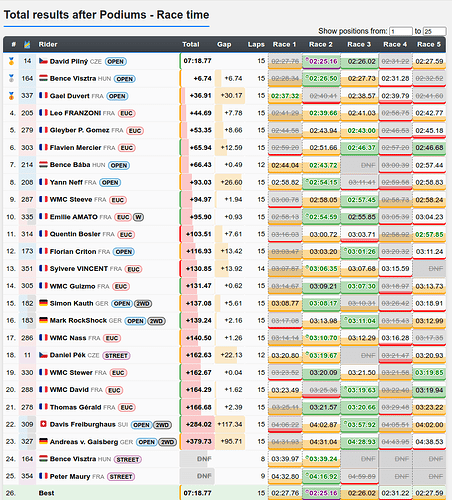The height and width of the screenshot is (500, 452).
Task: Click the vest number column header icon
Action: tap(27, 44)
